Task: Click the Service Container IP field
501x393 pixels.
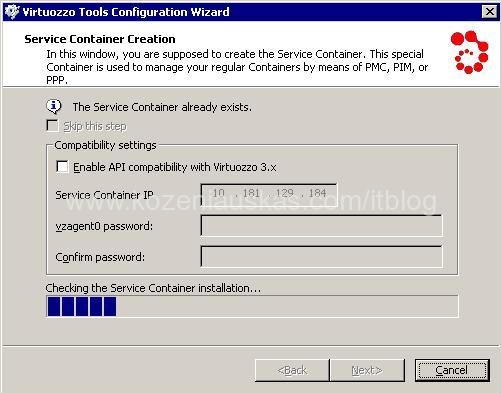Action: point(269,194)
